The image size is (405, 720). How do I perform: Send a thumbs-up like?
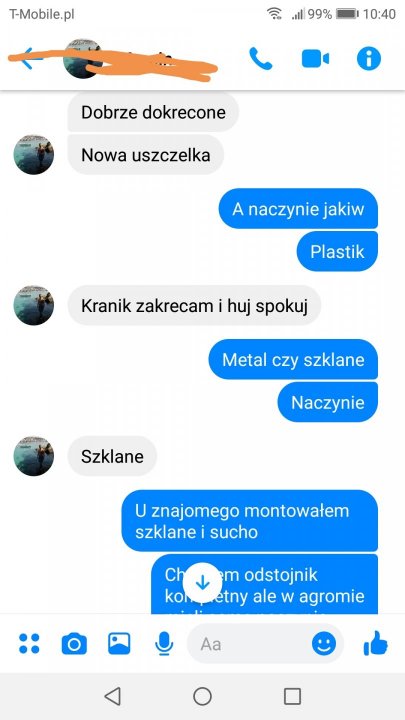click(376, 643)
